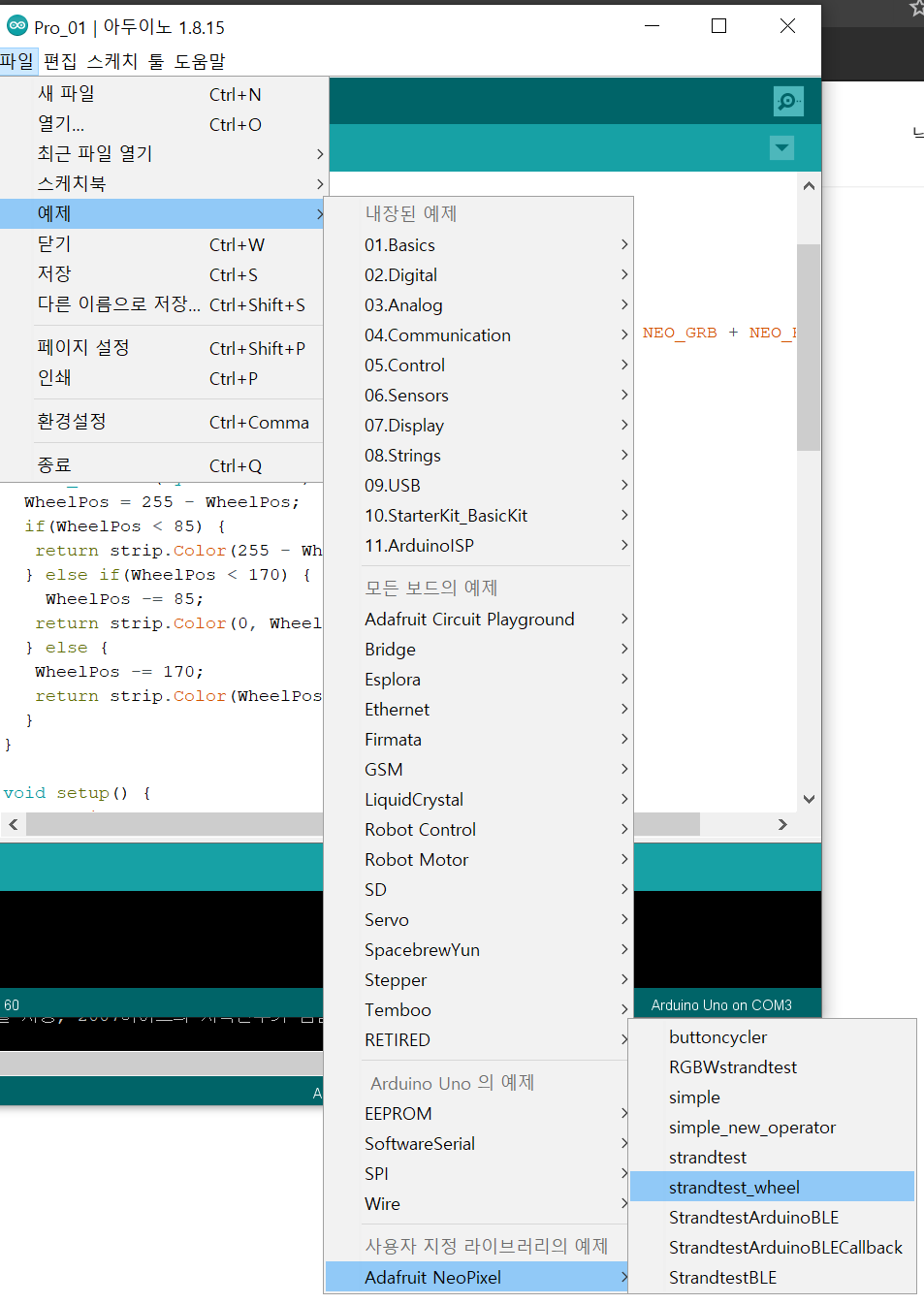Image resolution: width=924 pixels, height=1304 pixels.
Task: Open the 도움말 menu
Action: coord(200,61)
